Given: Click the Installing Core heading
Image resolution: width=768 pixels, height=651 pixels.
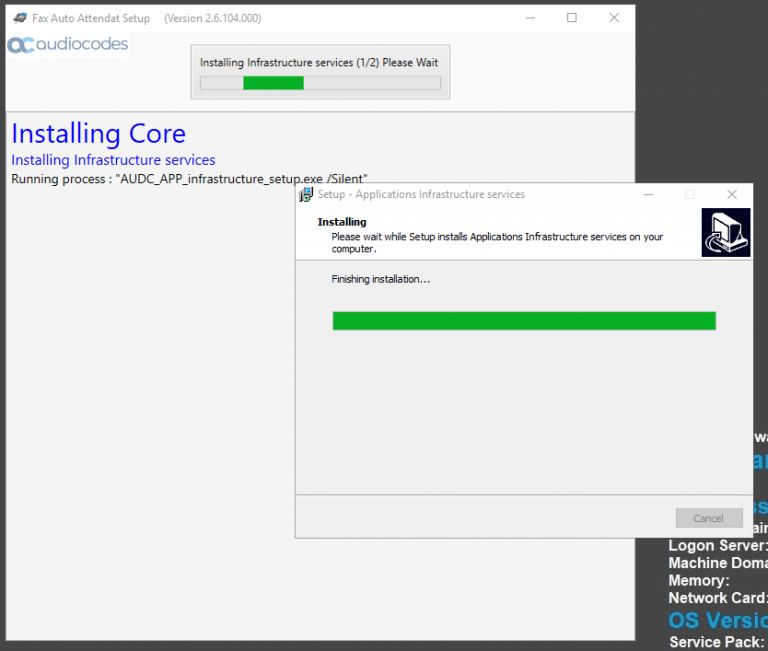Looking at the screenshot, I should pos(98,134).
